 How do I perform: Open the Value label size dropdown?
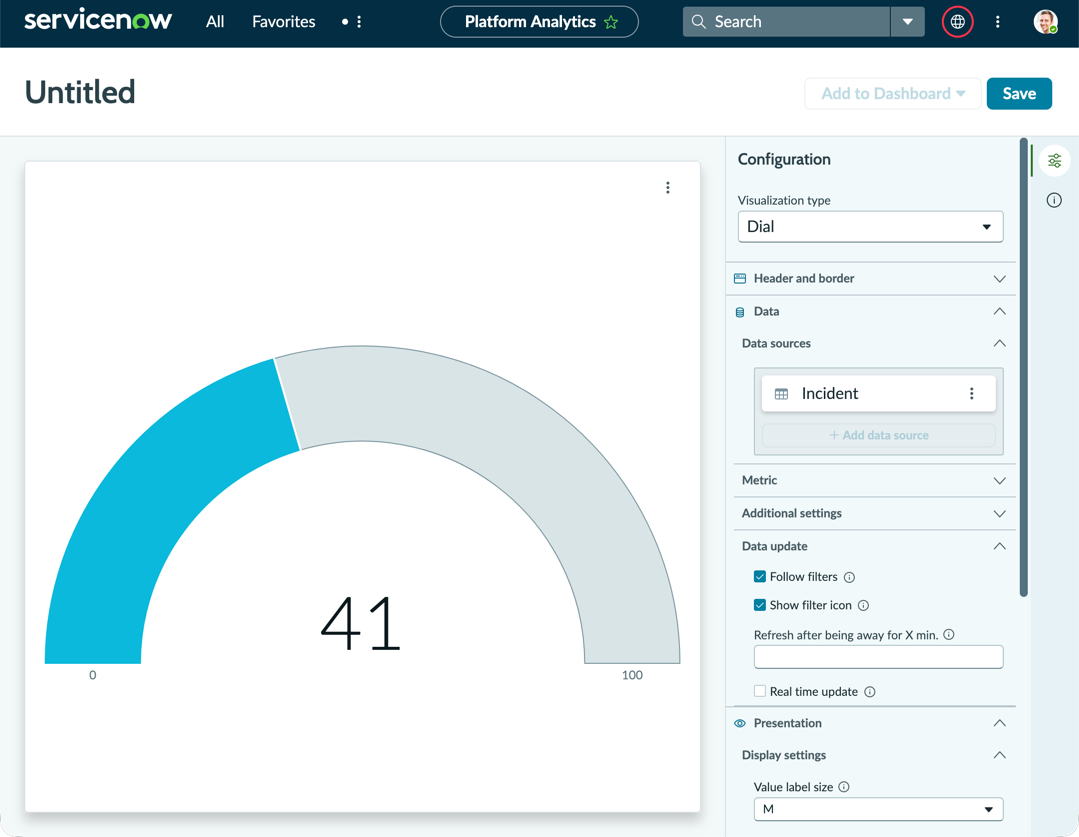[879, 809]
